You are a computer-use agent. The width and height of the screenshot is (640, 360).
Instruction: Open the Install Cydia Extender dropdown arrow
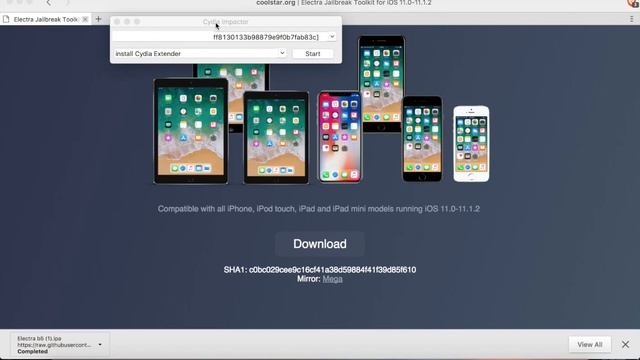pyautogui.click(x=282, y=53)
